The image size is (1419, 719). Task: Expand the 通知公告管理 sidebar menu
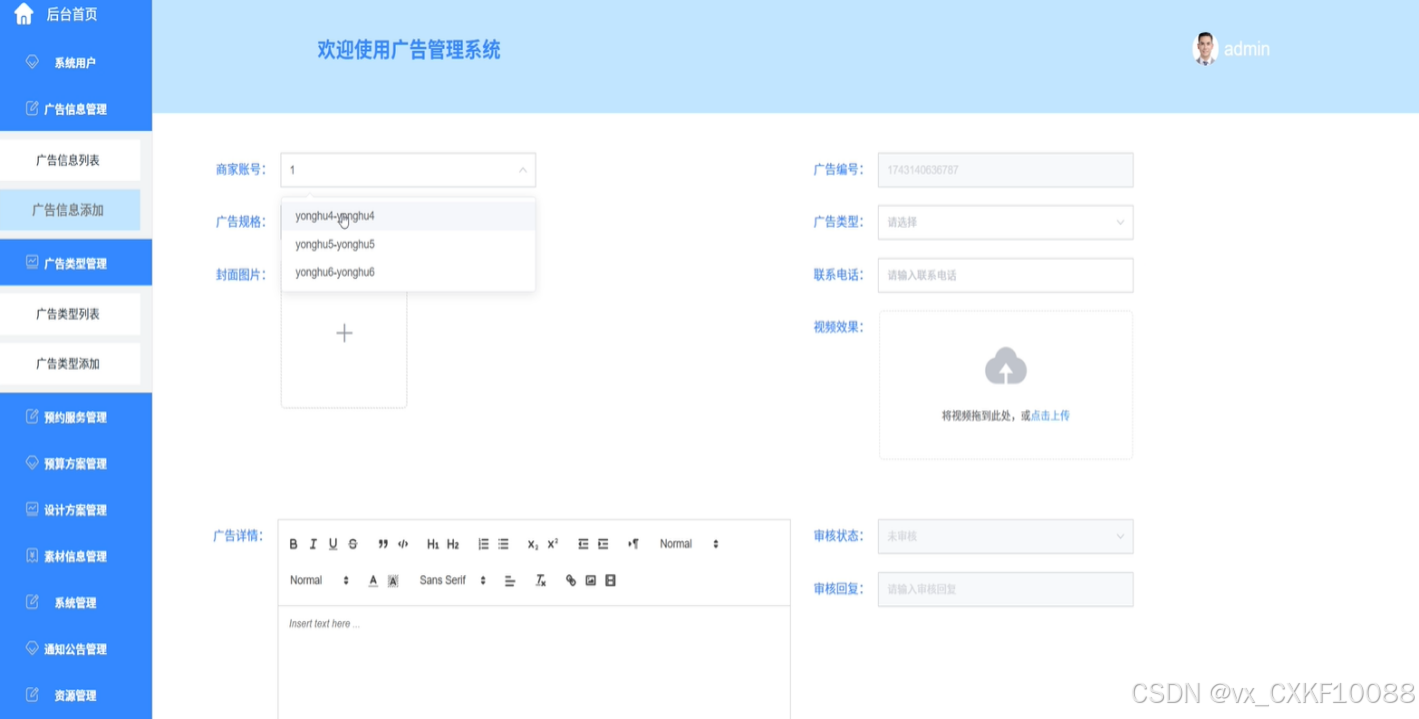coord(76,649)
